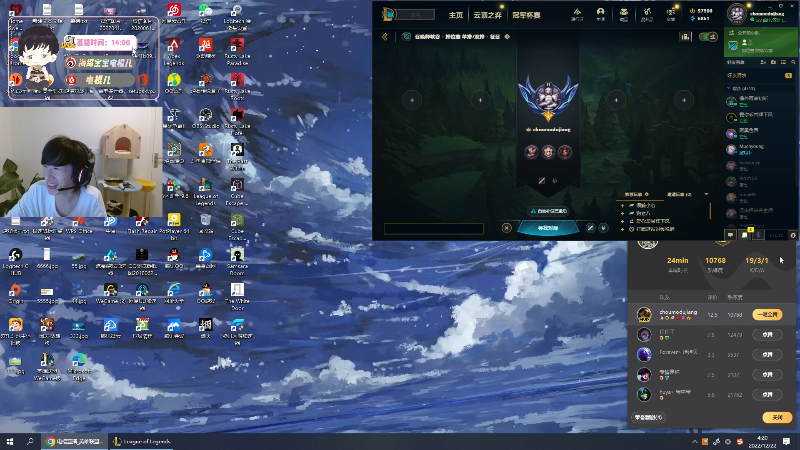Open the choumodujiang profile avatar in the top right

(x=737, y=14)
